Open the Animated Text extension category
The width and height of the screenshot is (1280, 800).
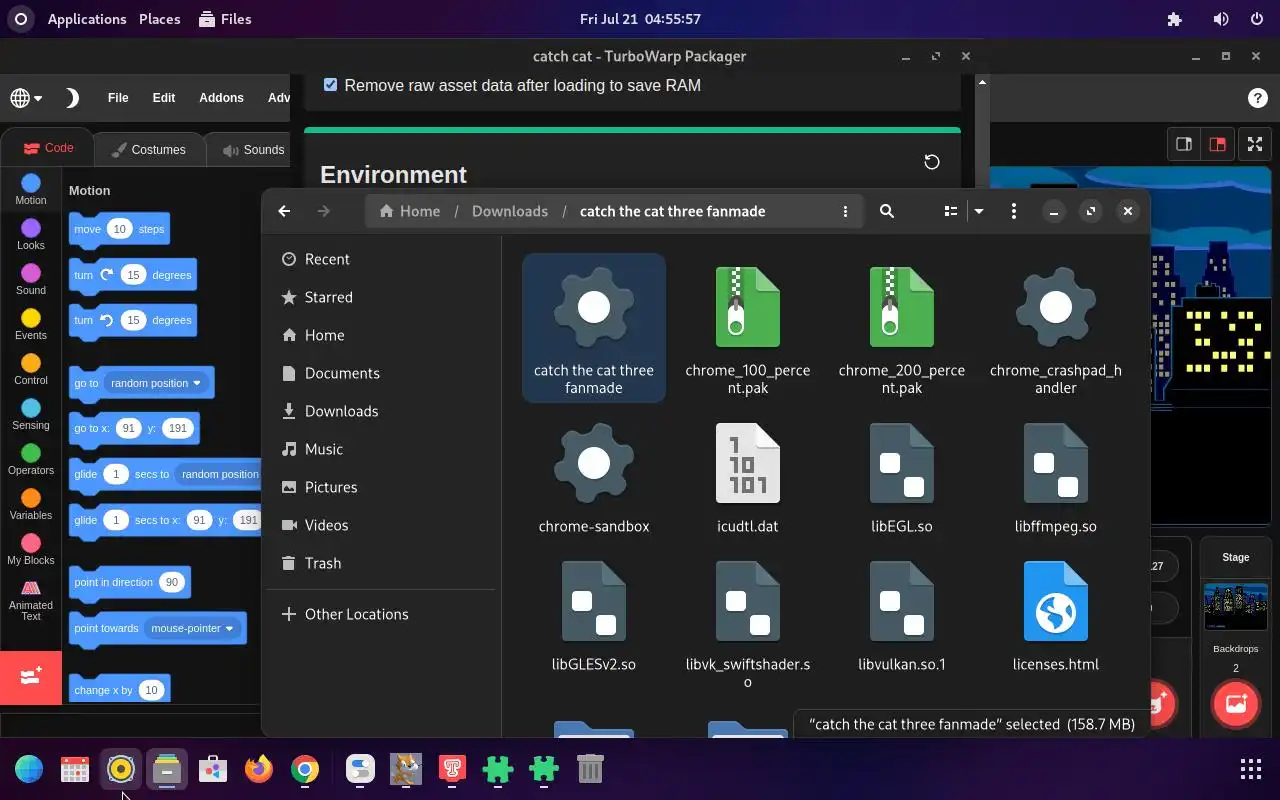(31, 600)
